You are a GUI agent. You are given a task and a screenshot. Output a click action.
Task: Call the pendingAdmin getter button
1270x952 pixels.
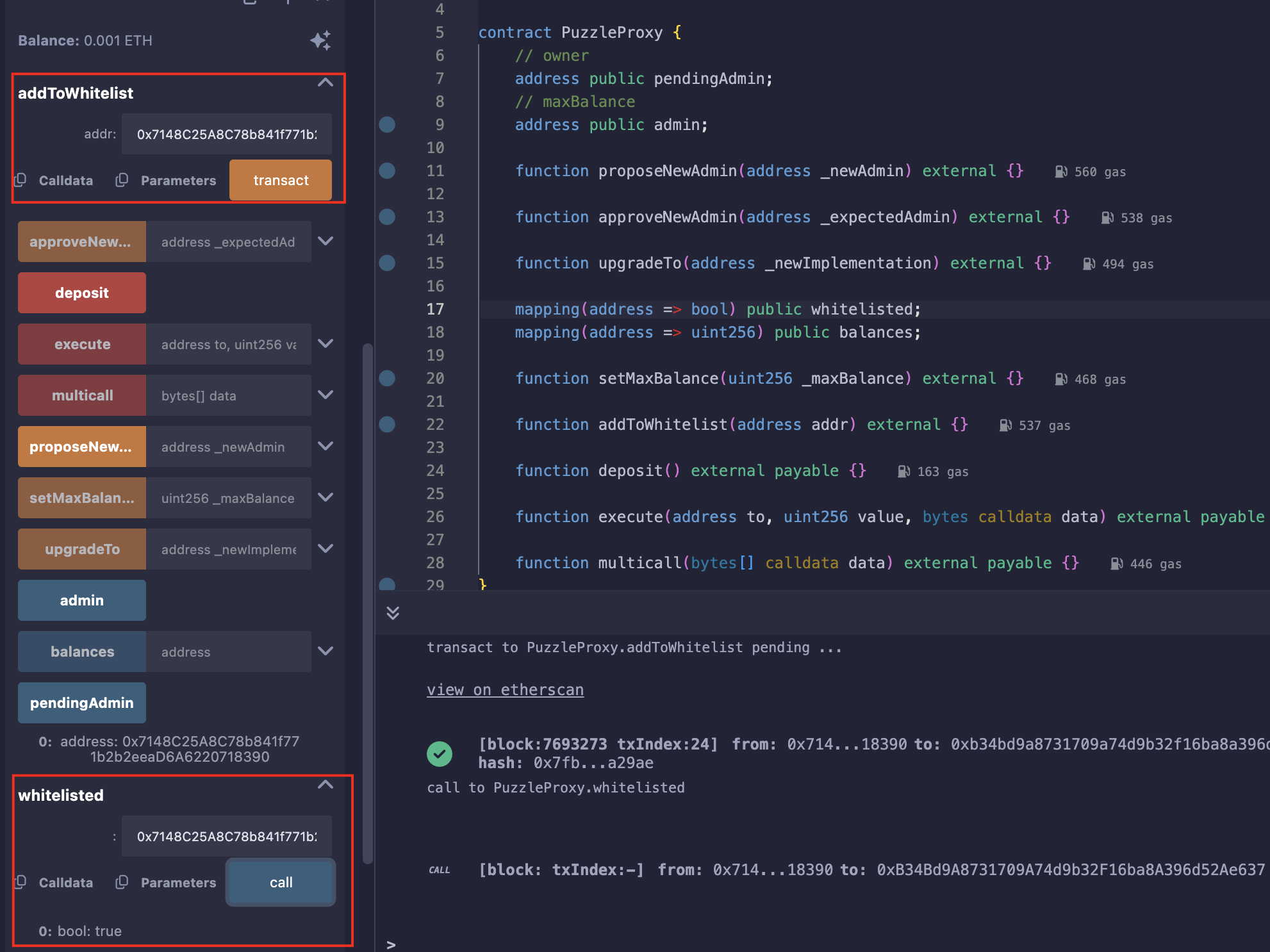click(82, 703)
